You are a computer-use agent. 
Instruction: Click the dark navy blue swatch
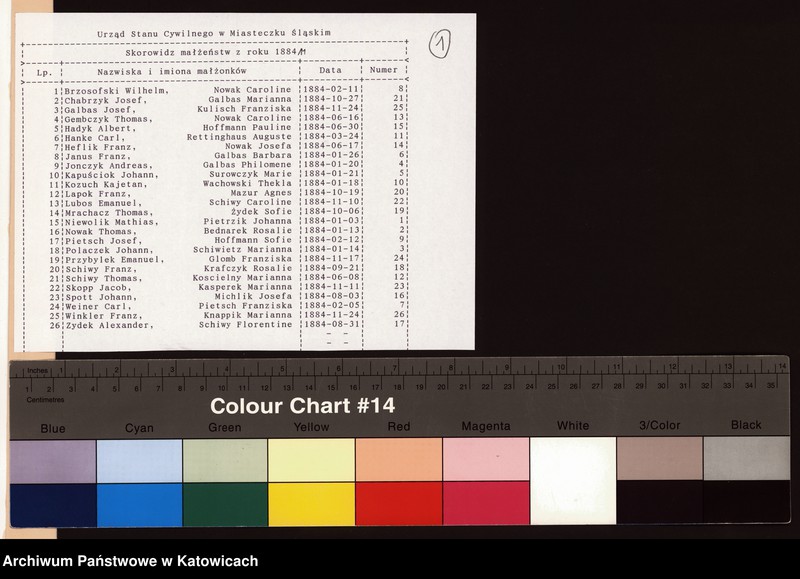point(53,505)
